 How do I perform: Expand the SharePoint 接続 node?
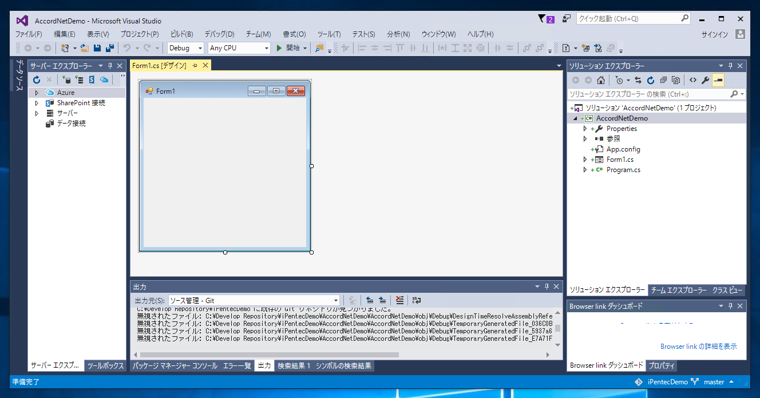[x=36, y=103]
